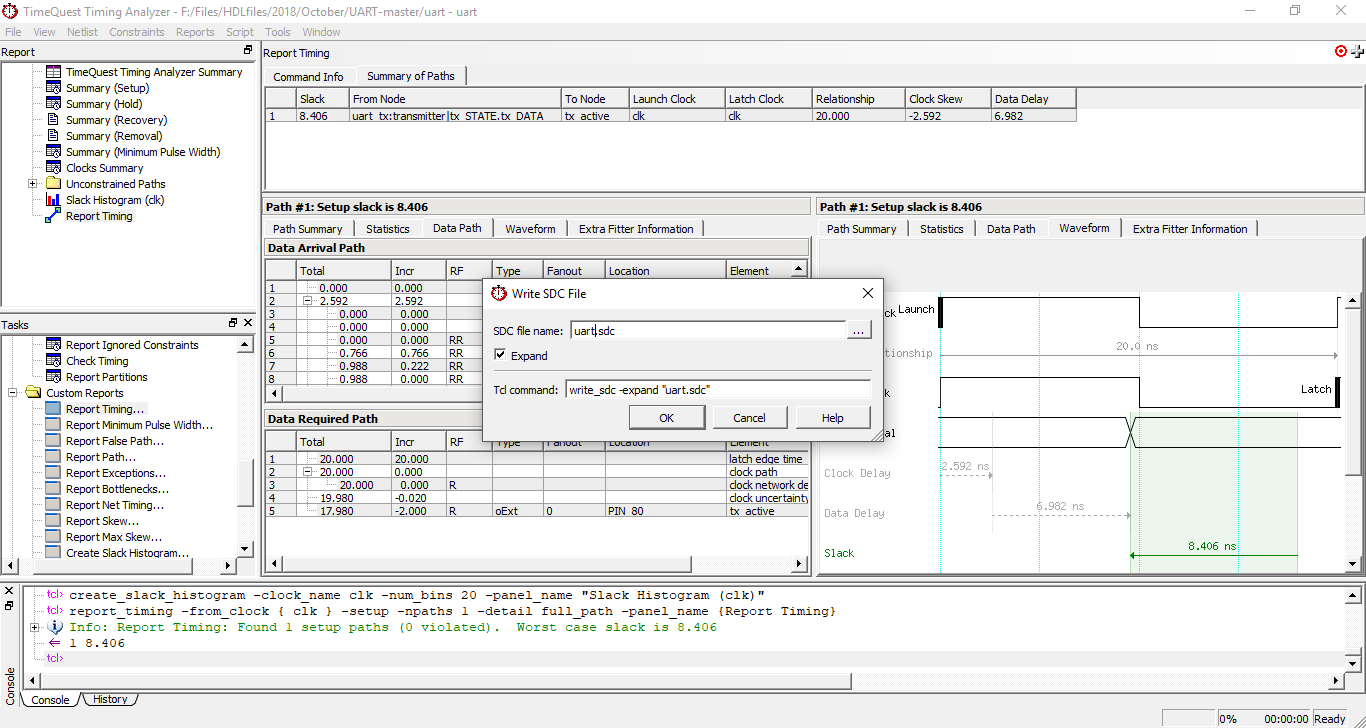Toggle the Expand checkbox in Write SDC dialog
The height and width of the screenshot is (728, 1366).
(x=500, y=355)
